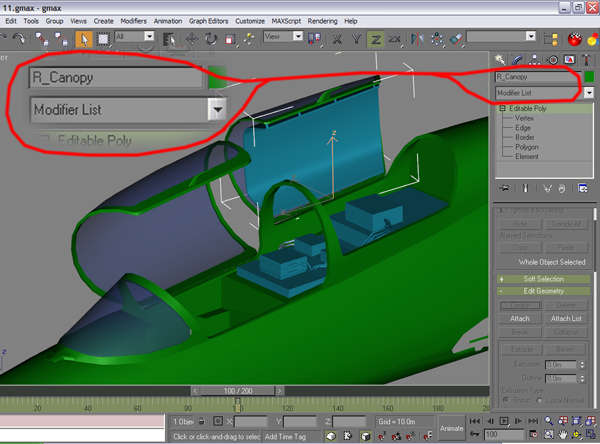Open the Tools menu
This screenshot has height=444, width=600.
coord(31,21)
